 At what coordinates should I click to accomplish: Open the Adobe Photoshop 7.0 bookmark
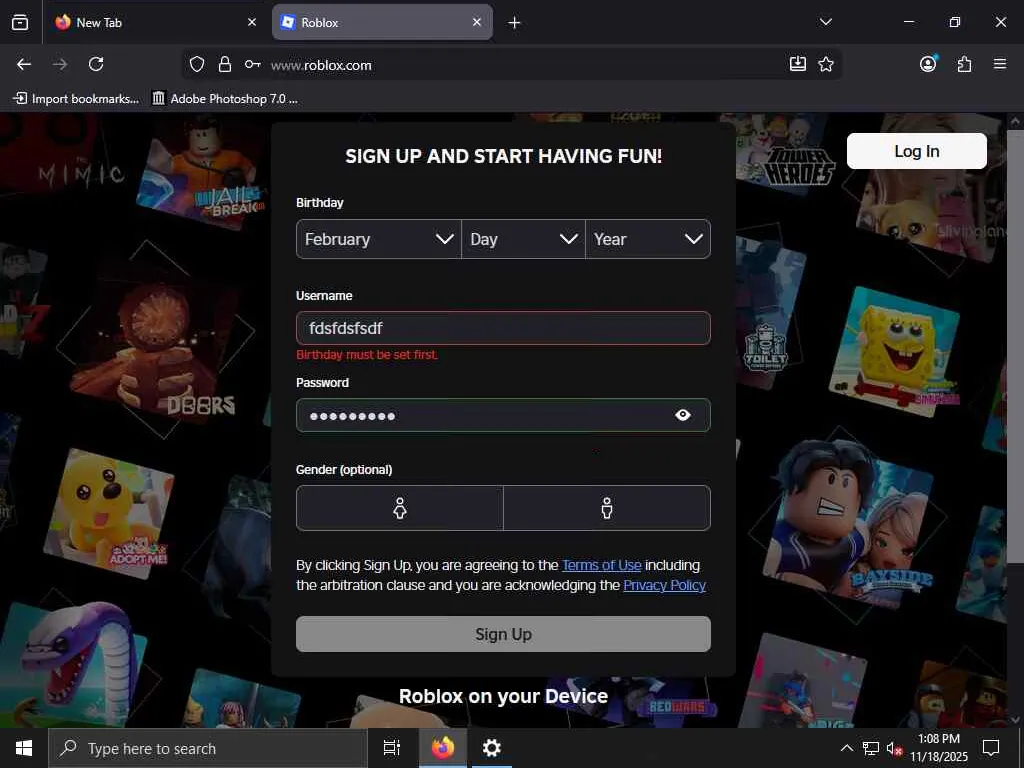pos(225,99)
